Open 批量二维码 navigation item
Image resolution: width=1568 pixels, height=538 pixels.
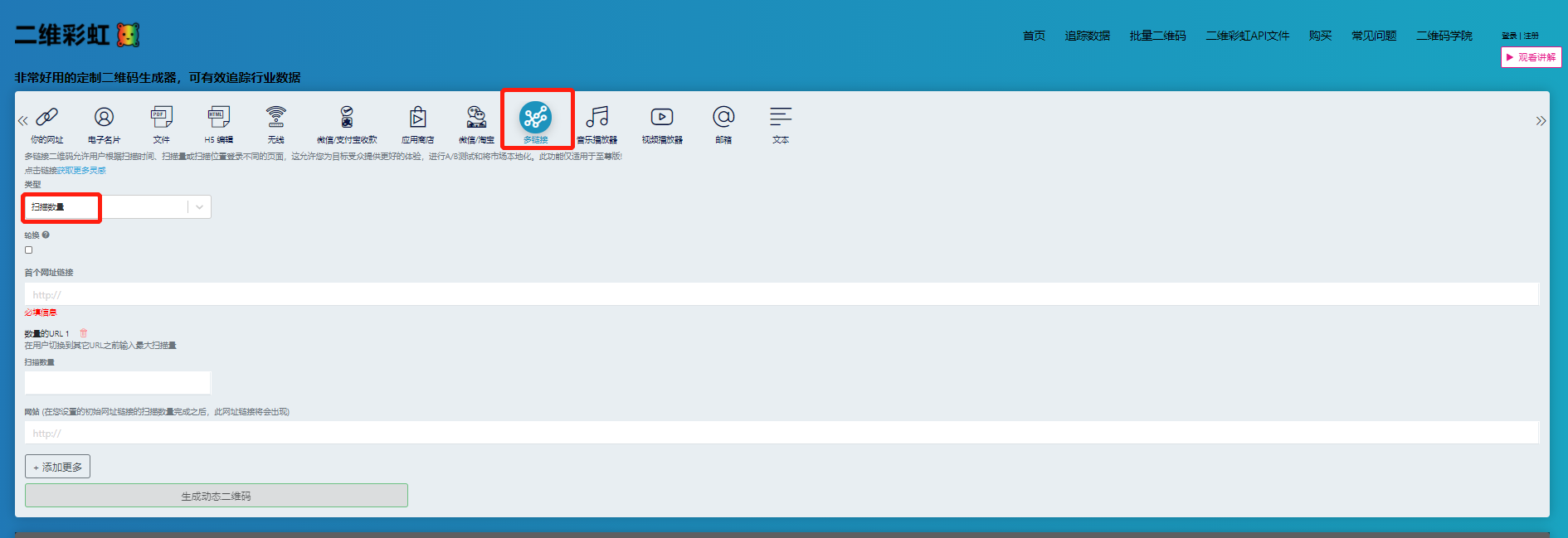click(1157, 36)
